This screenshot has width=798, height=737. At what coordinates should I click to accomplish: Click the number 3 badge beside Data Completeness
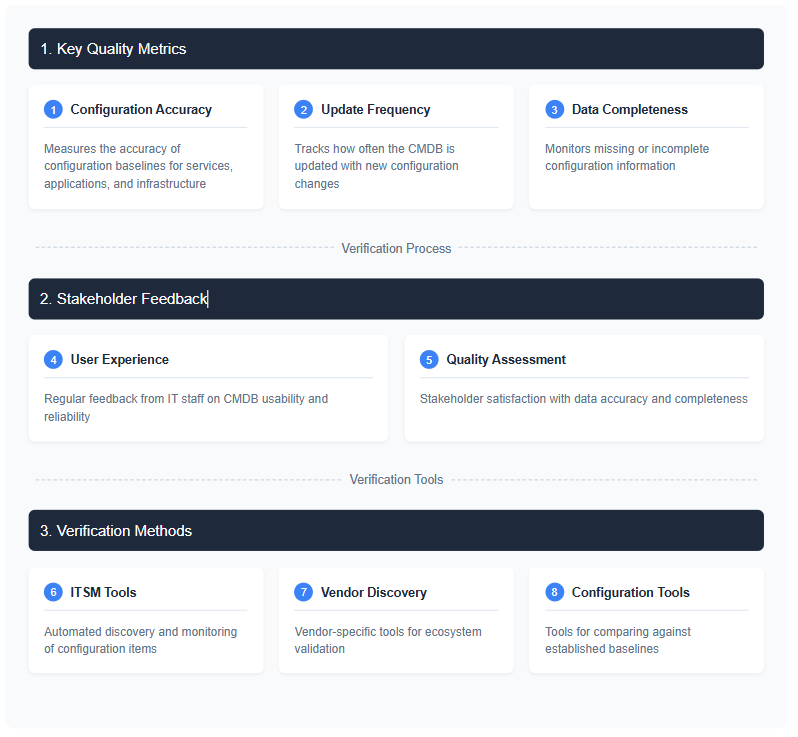point(554,110)
